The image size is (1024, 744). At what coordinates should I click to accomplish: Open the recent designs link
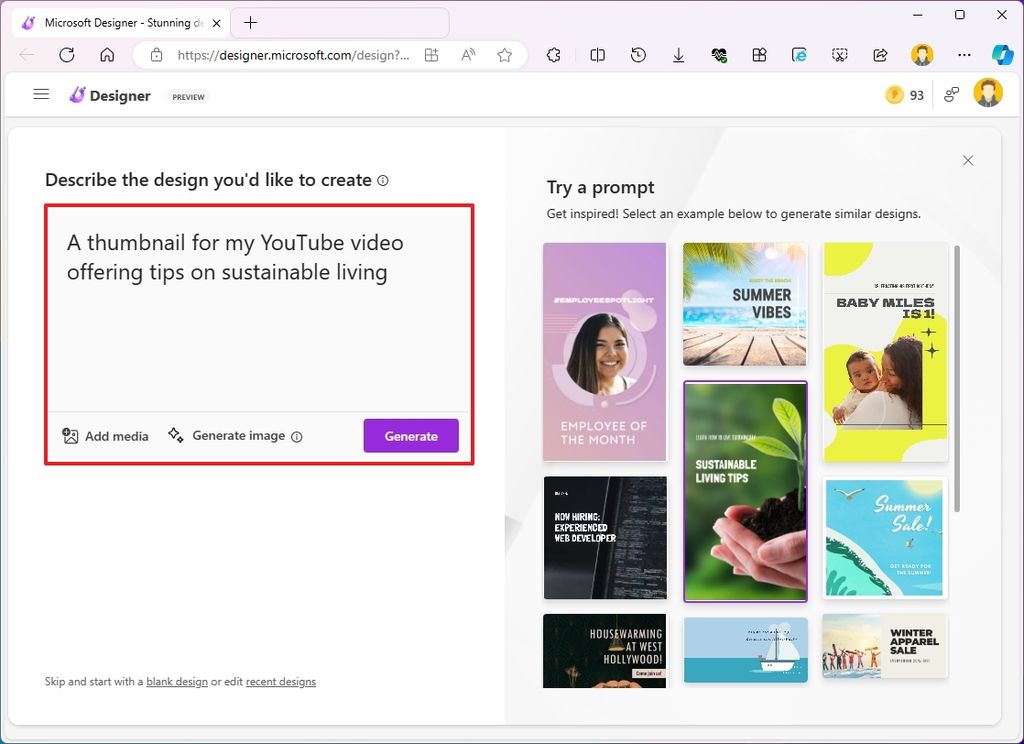(281, 682)
